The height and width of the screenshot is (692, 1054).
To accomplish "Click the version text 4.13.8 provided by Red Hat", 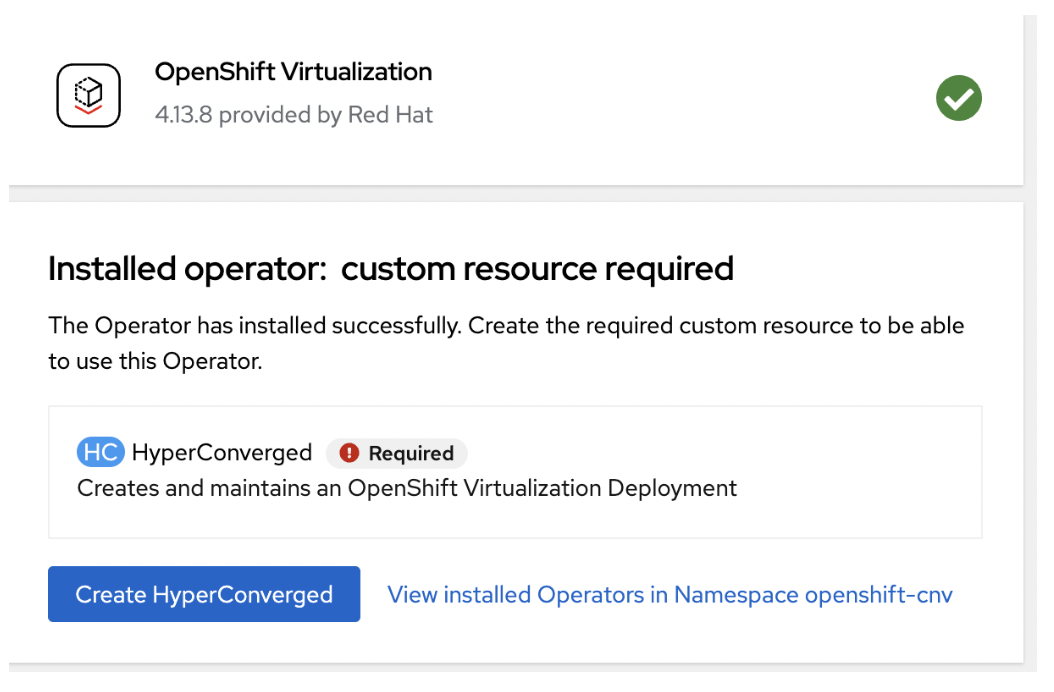I will (x=293, y=114).
